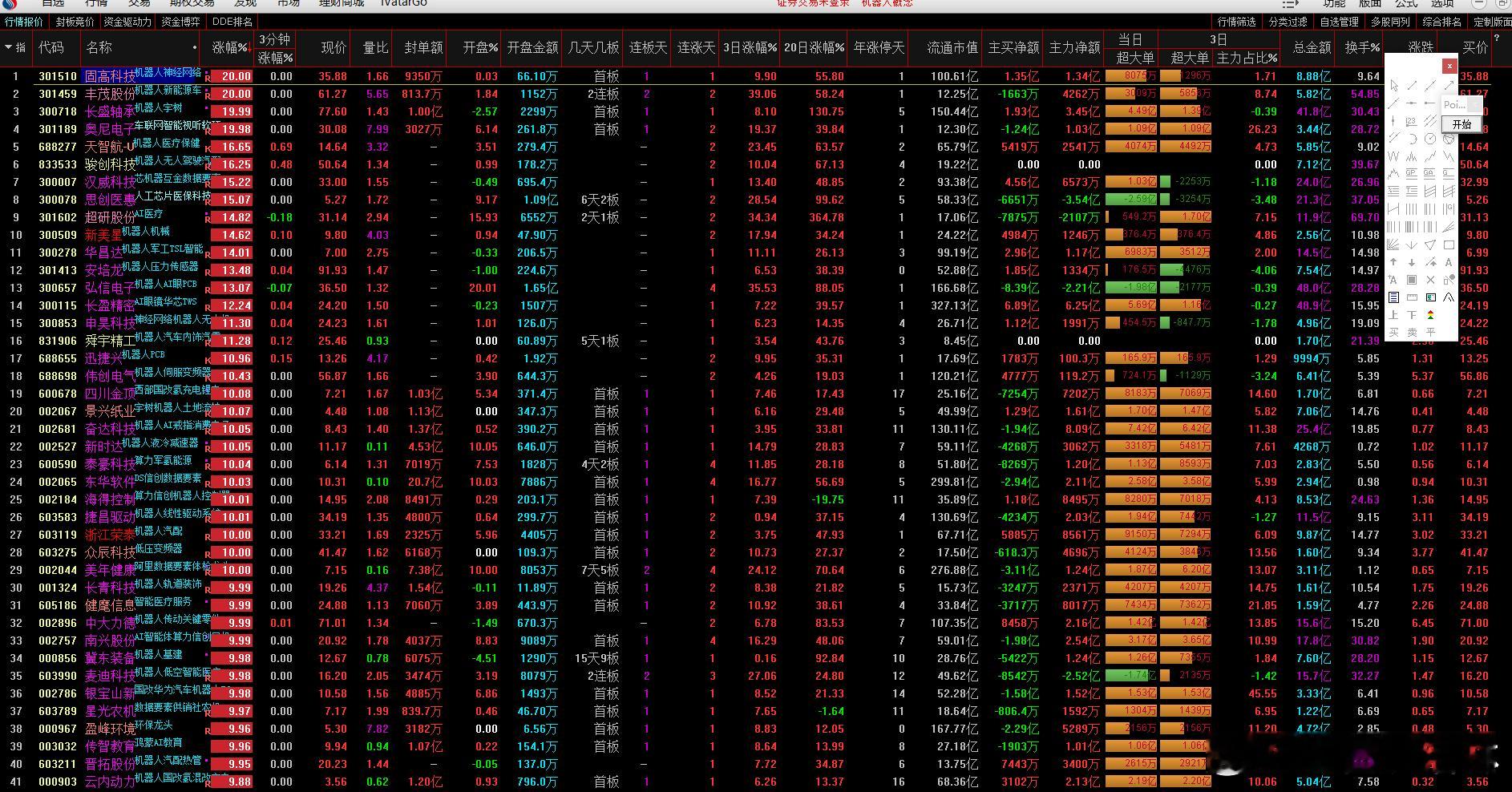
Task: Sort by the 几天几板 column header
Action: click(593, 47)
